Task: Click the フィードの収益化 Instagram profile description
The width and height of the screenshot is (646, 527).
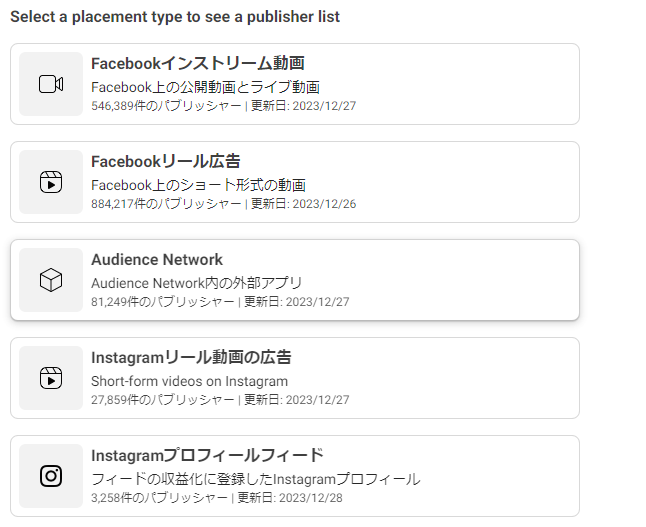Action: pyautogui.click(x=255, y=479)
